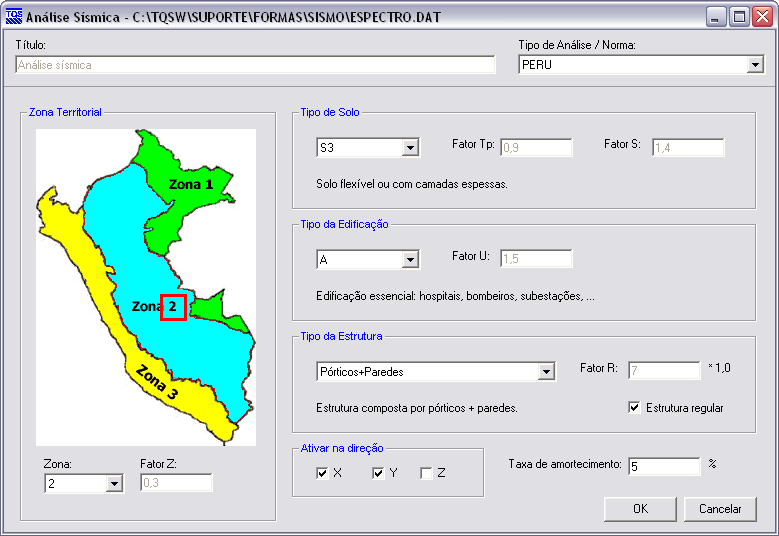Click the Título text field
The image size is (779, 536).
(x=256, y=65)
